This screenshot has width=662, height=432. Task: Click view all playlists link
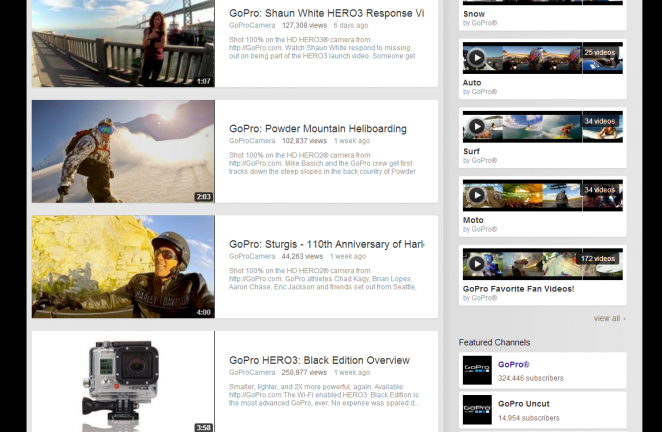point(610,318)
